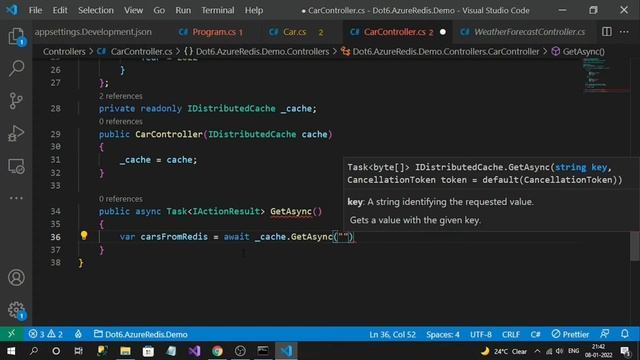Open Google Chrome from the taskbar
This screenshot has height=360, width=640.
217,351
